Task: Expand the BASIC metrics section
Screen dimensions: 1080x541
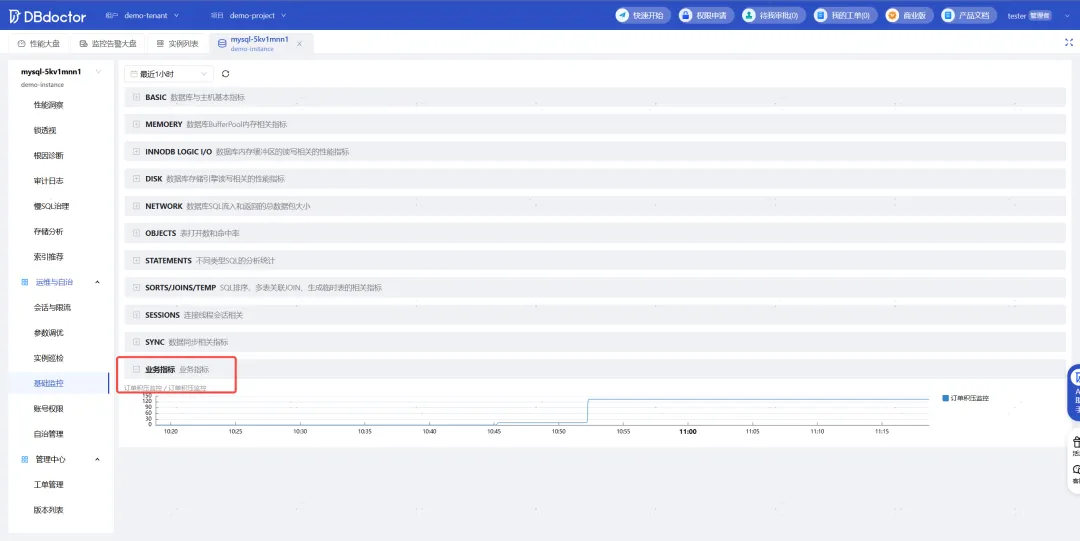Action: (136, 97)
